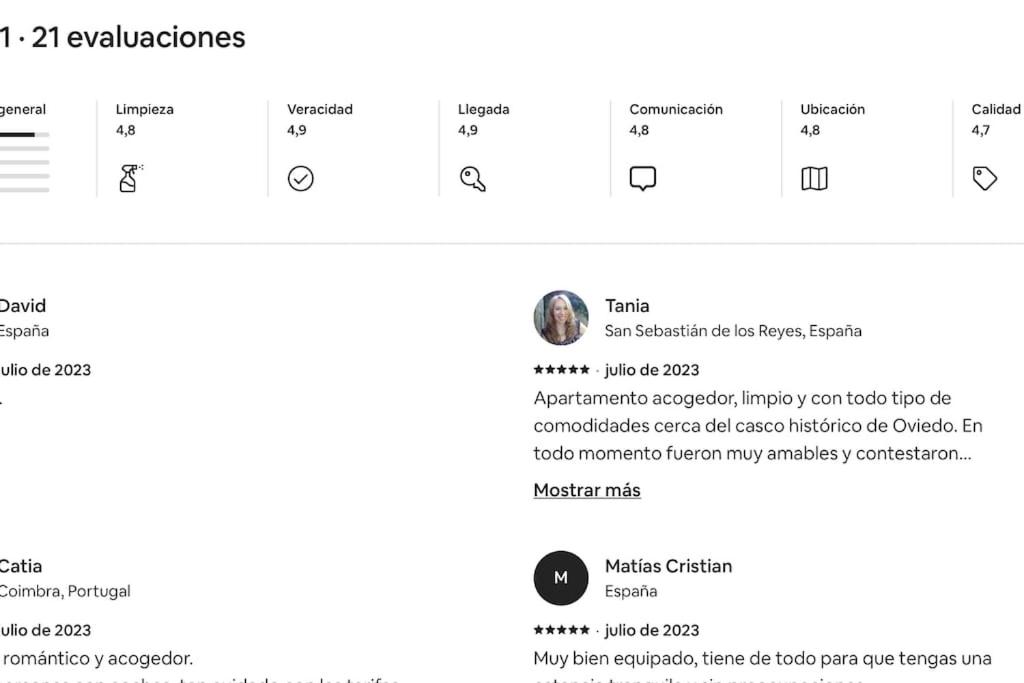
Task: Open Matías Cristian's M avatar
Action: coord(561,578)
